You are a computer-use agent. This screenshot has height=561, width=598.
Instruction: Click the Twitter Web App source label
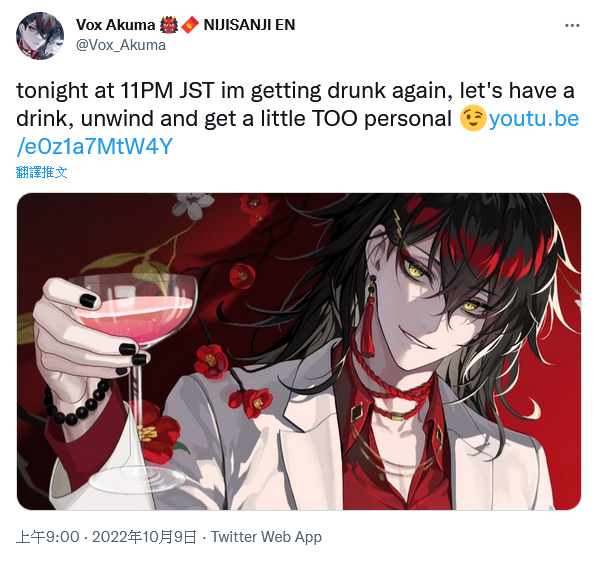pos(266,537)
